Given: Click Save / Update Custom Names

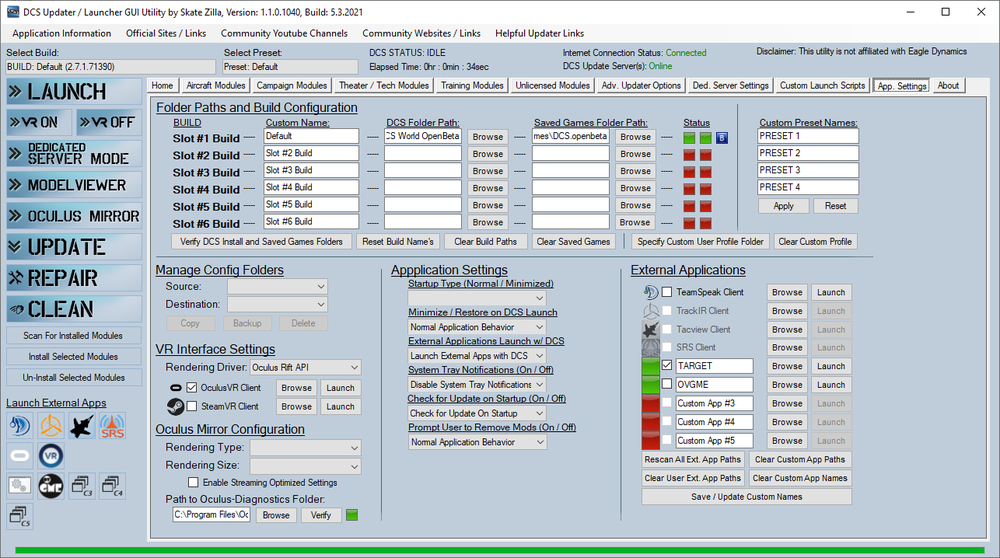Looking at the screenshot, I should click(x=747, y=497).
